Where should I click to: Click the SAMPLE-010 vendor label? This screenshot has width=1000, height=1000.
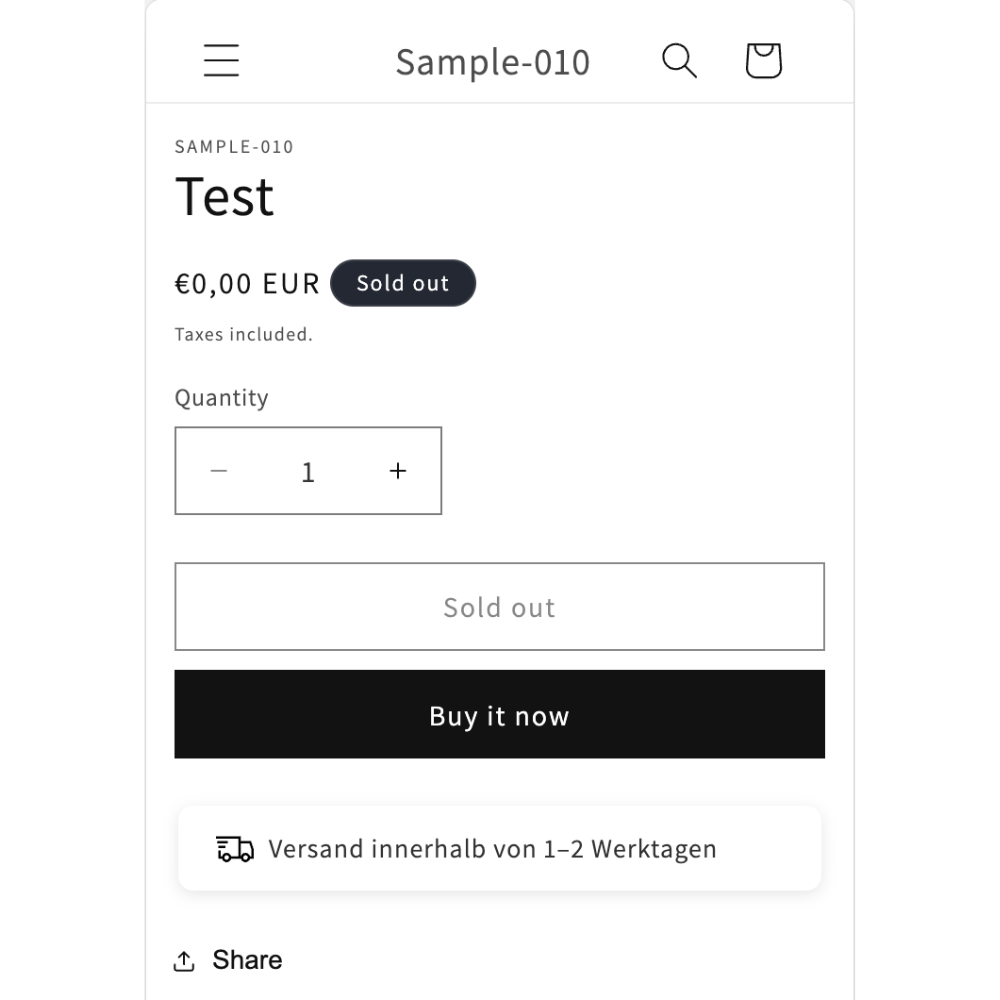pos(234,147)
